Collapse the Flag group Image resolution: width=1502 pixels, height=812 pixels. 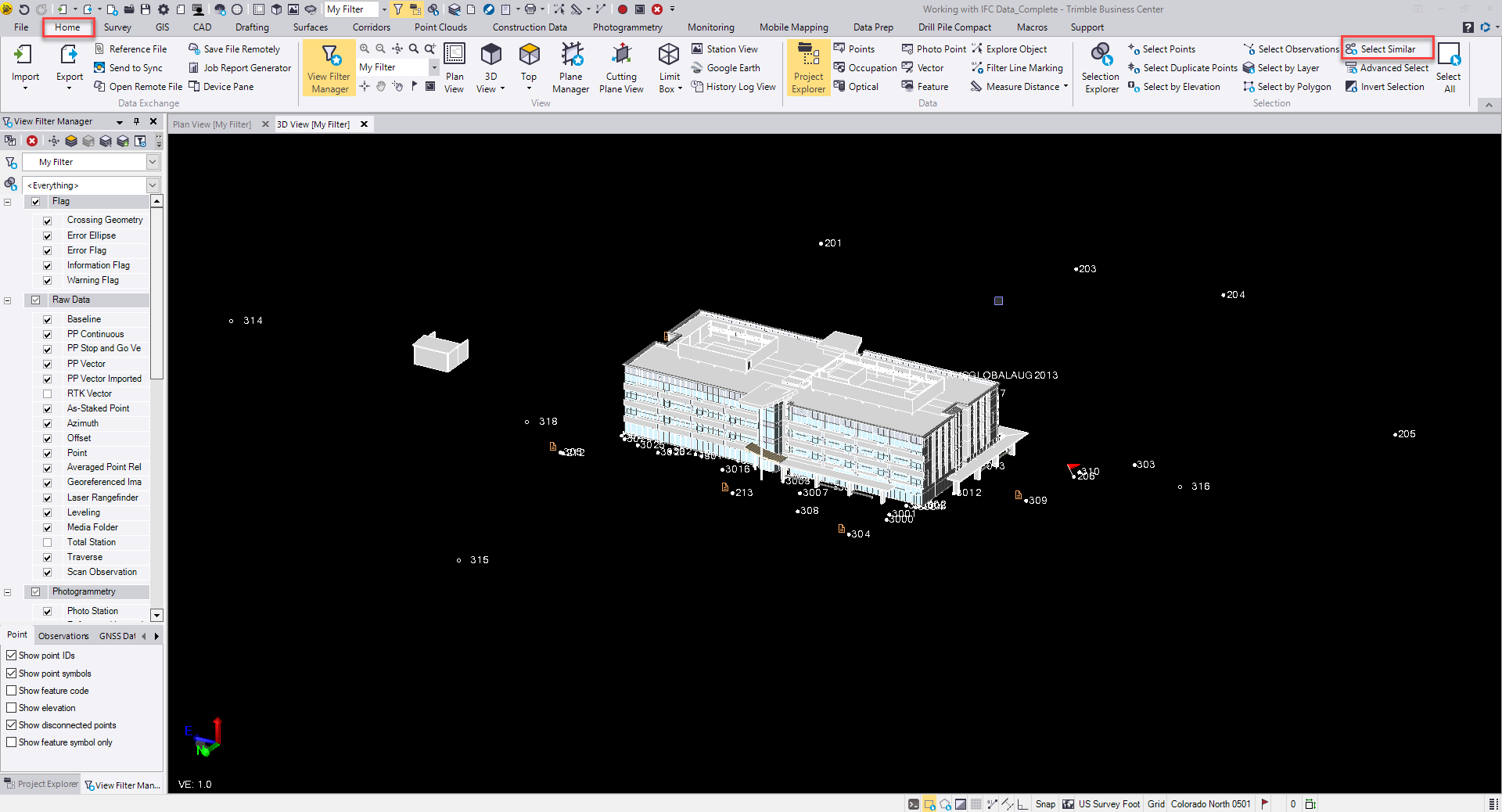(8, 202)
